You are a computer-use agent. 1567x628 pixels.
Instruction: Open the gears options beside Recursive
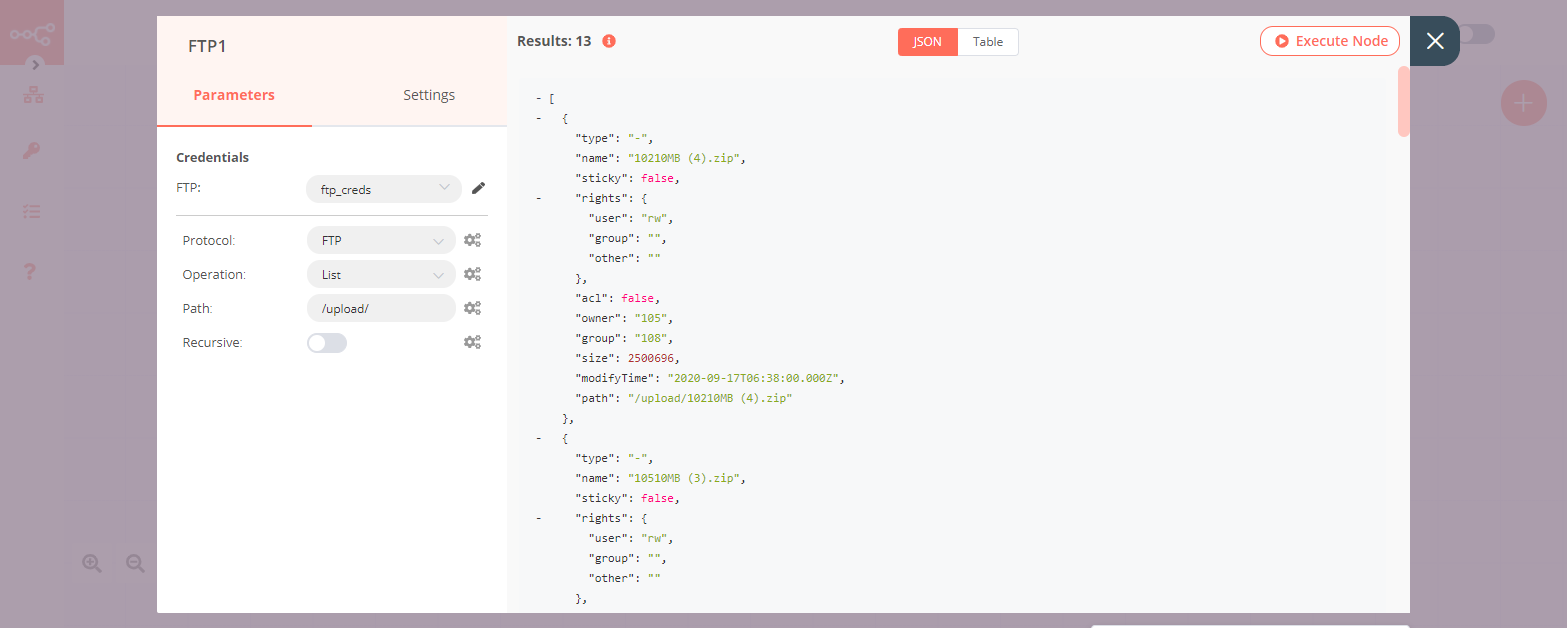(x=472, y=342)
